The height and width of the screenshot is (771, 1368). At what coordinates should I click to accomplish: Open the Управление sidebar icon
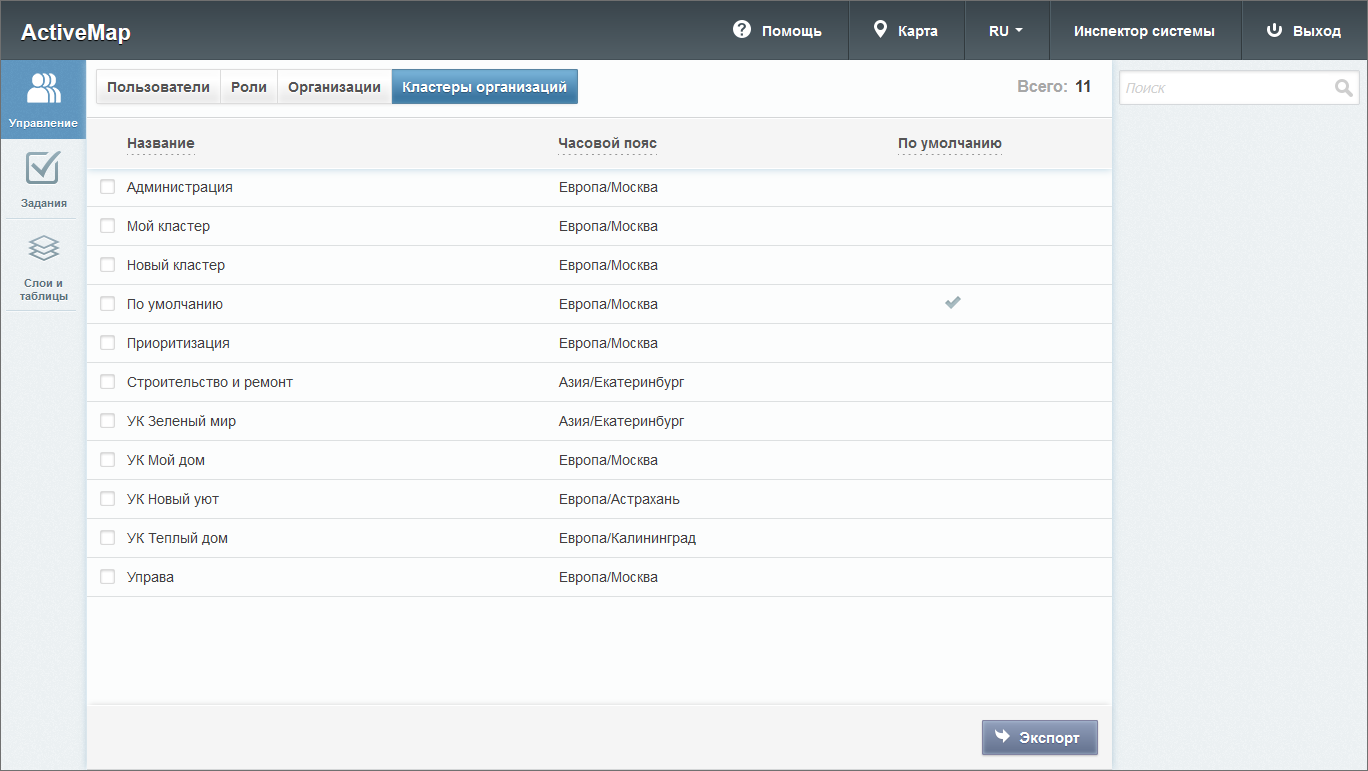click(43, 89)
